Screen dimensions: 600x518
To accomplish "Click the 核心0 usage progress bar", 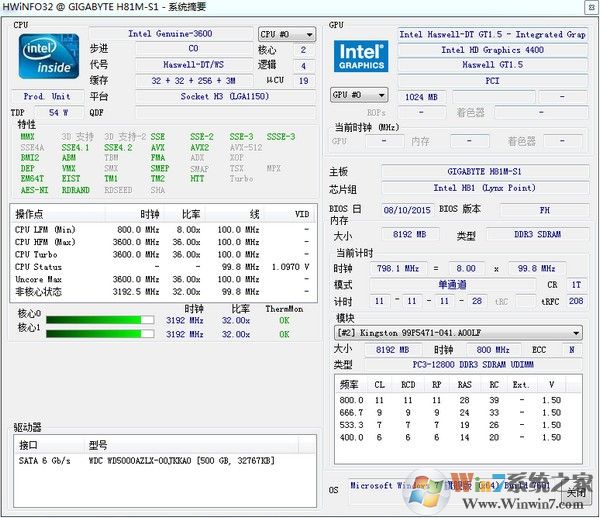I will pyautogui.click(x=100, y=320).
